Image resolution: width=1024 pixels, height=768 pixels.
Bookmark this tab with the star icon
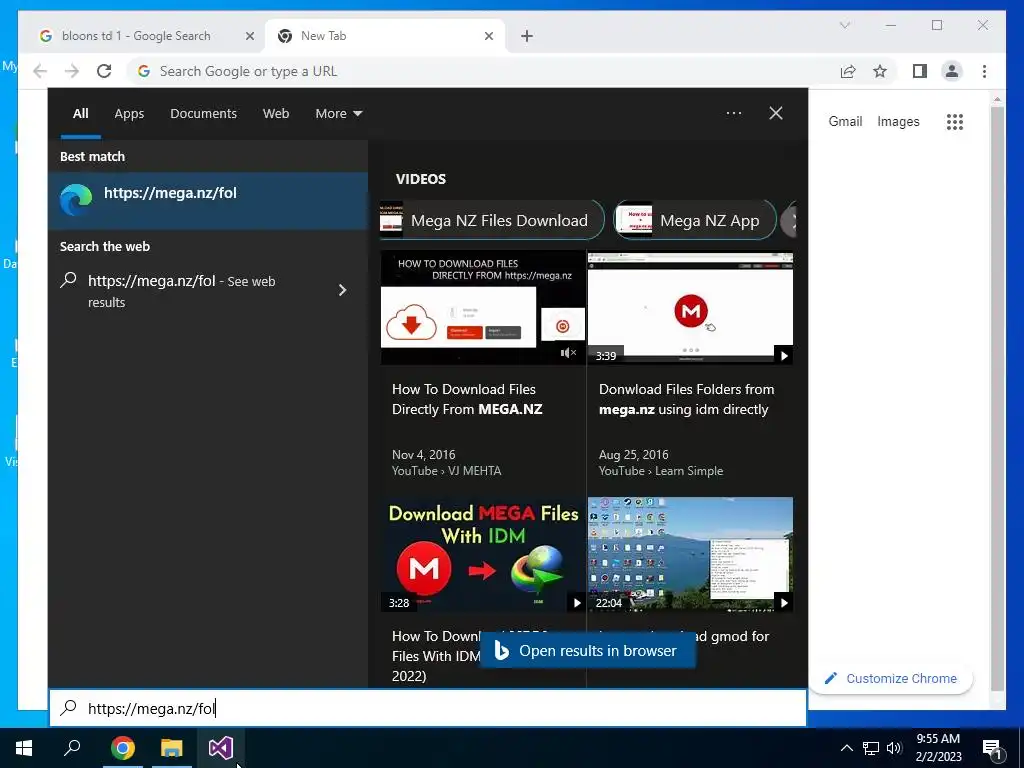pos(880,71)
